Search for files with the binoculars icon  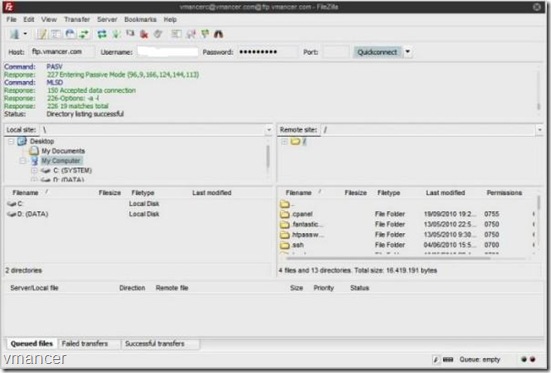(x=219, y=34)
